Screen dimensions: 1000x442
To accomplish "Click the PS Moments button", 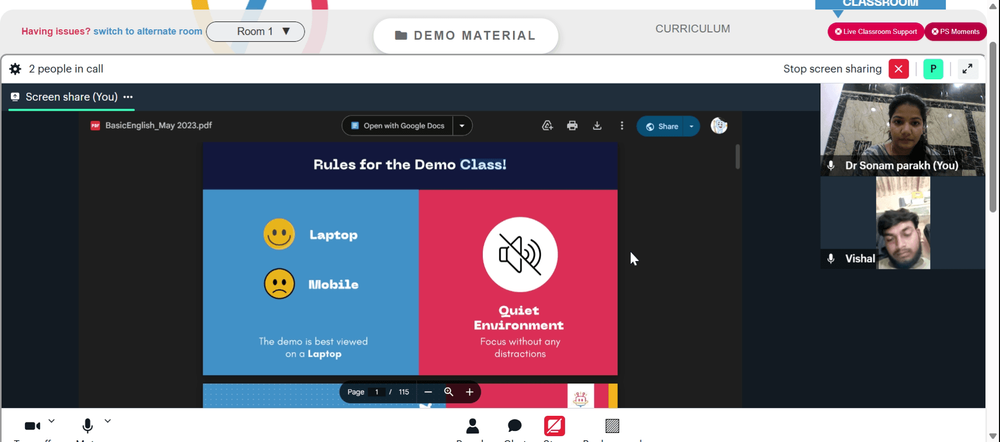I will click(x=955, y=31).
